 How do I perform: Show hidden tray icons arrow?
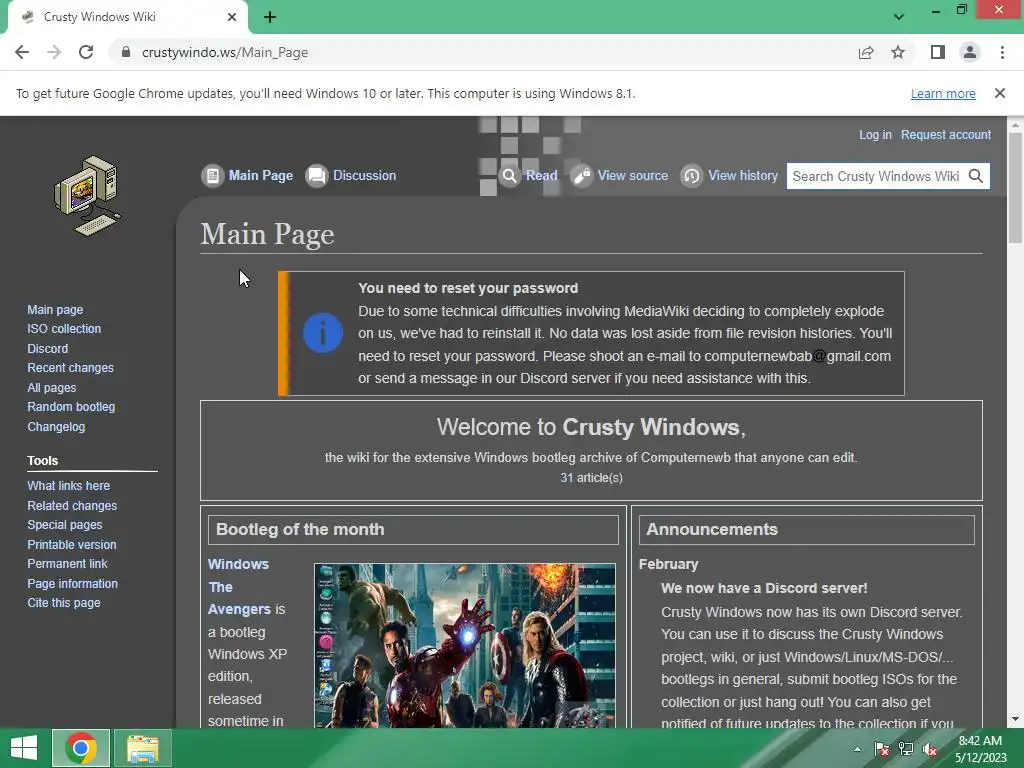point(857,749)
